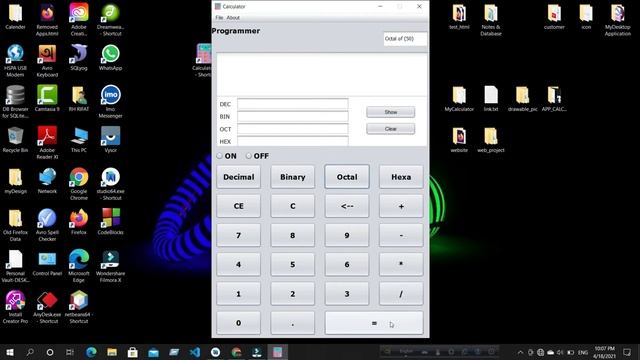Focus the DEC input field
This screenshot has height=360, width=640.
click(293, 104)
